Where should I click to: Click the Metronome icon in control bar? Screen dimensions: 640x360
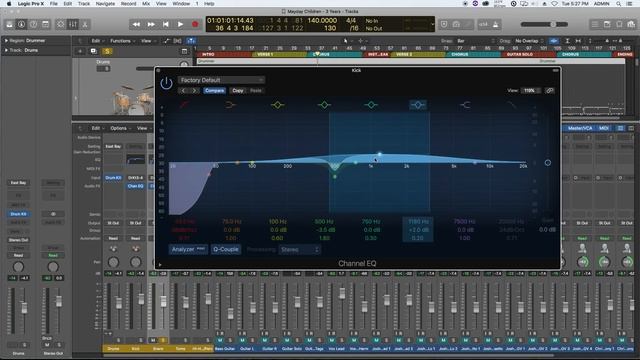click(x=496, y=24)
